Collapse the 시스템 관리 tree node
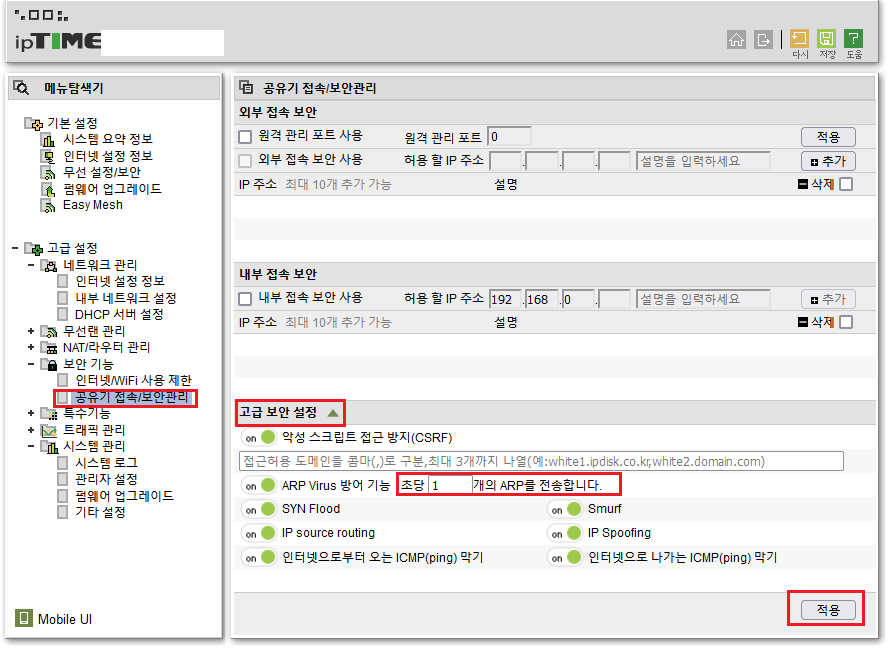895x651 pixels. pos(31,446)
